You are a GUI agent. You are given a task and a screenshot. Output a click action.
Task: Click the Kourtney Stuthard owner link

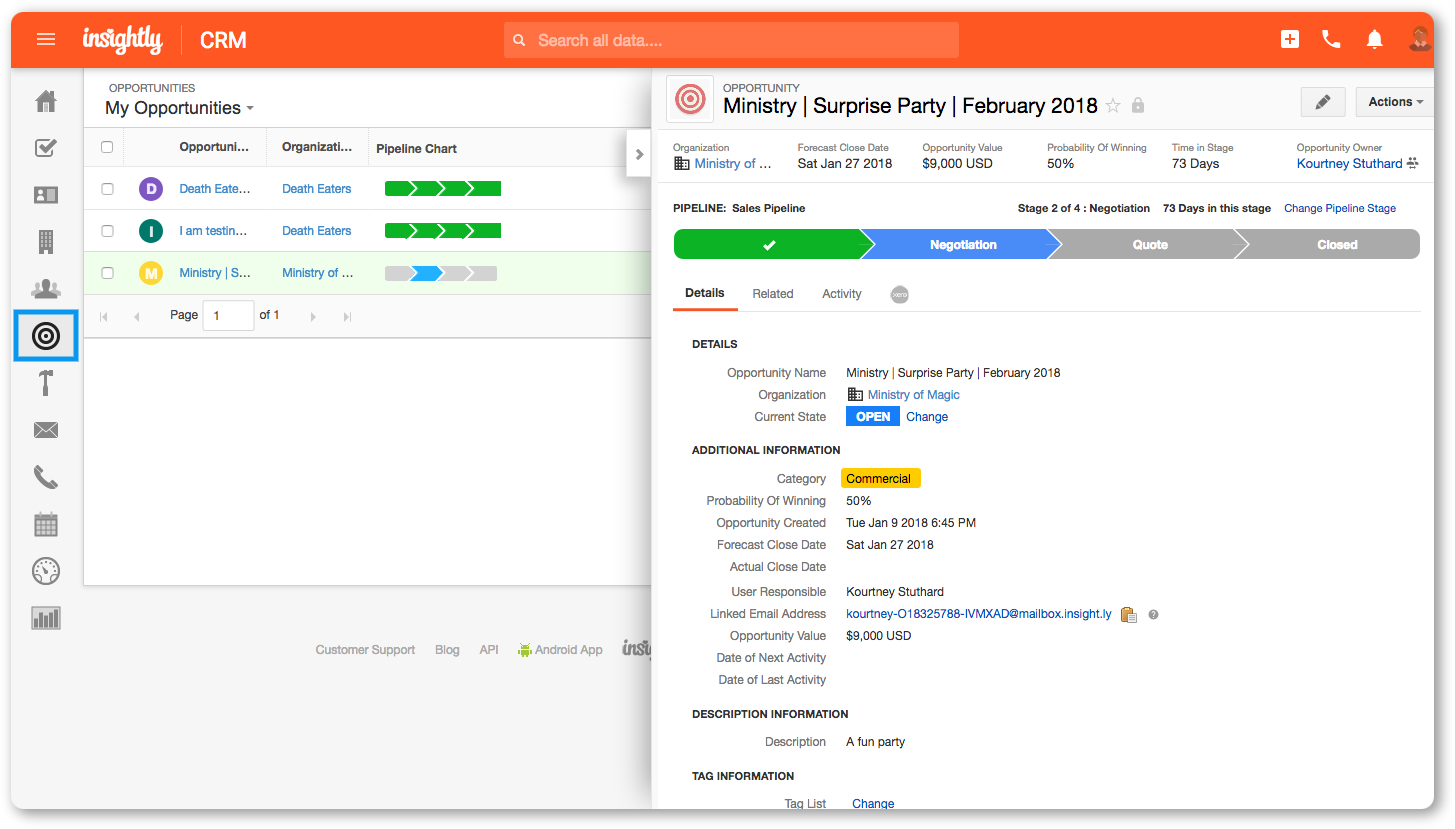[1350, 163]
